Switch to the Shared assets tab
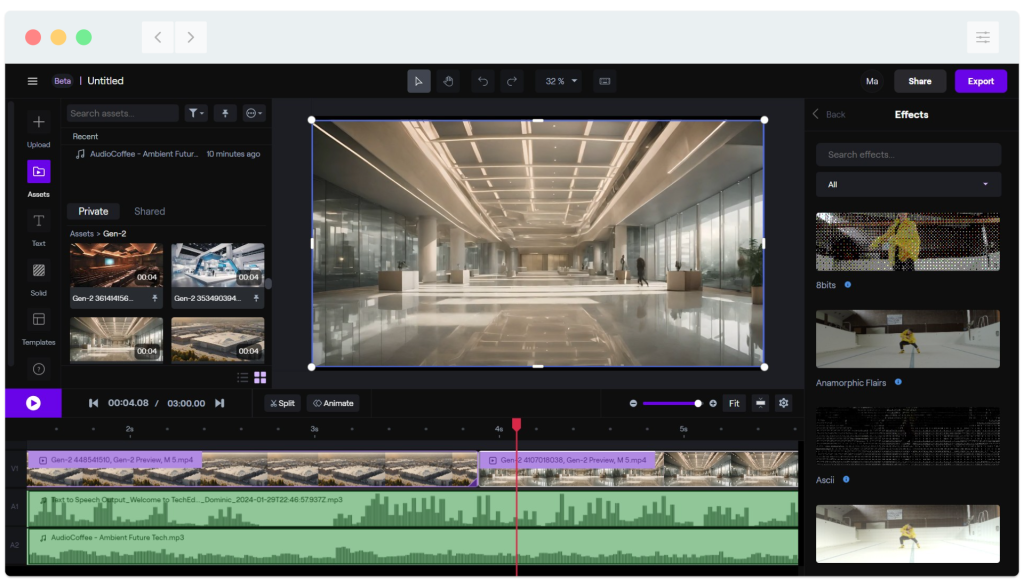 pos(148,211)
